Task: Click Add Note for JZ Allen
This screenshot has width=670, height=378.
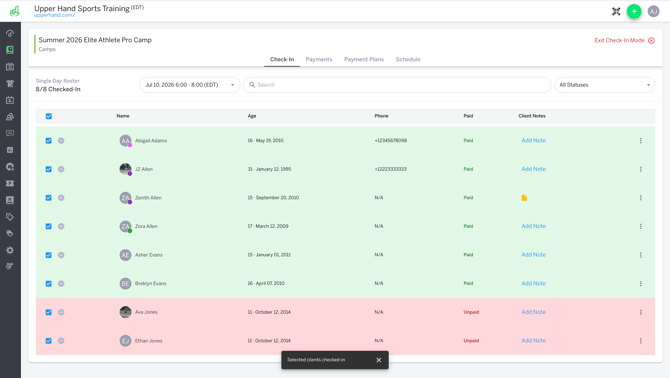Action: click(533, 169)
